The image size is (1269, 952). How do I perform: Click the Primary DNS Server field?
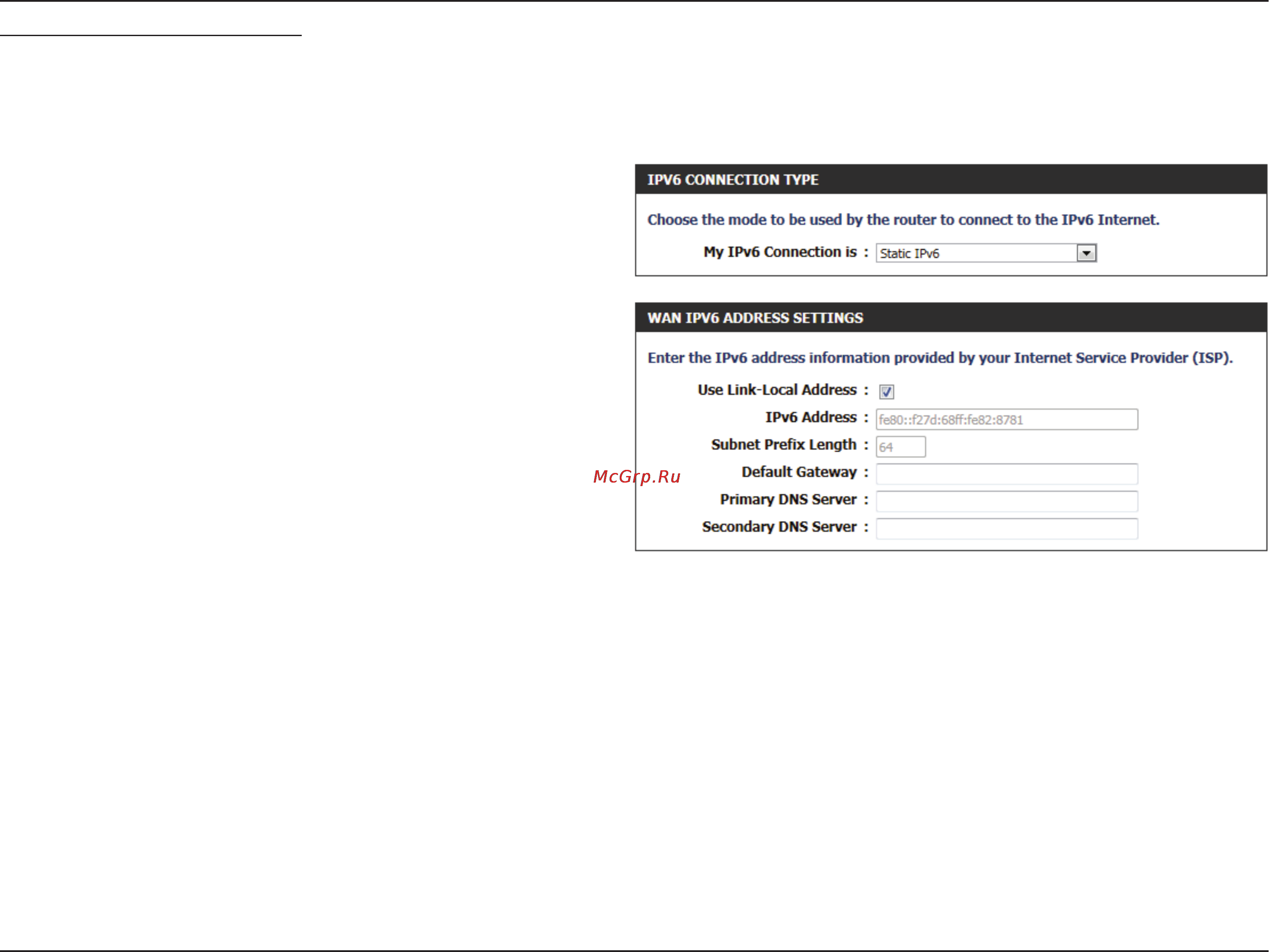pos(1006,501)
